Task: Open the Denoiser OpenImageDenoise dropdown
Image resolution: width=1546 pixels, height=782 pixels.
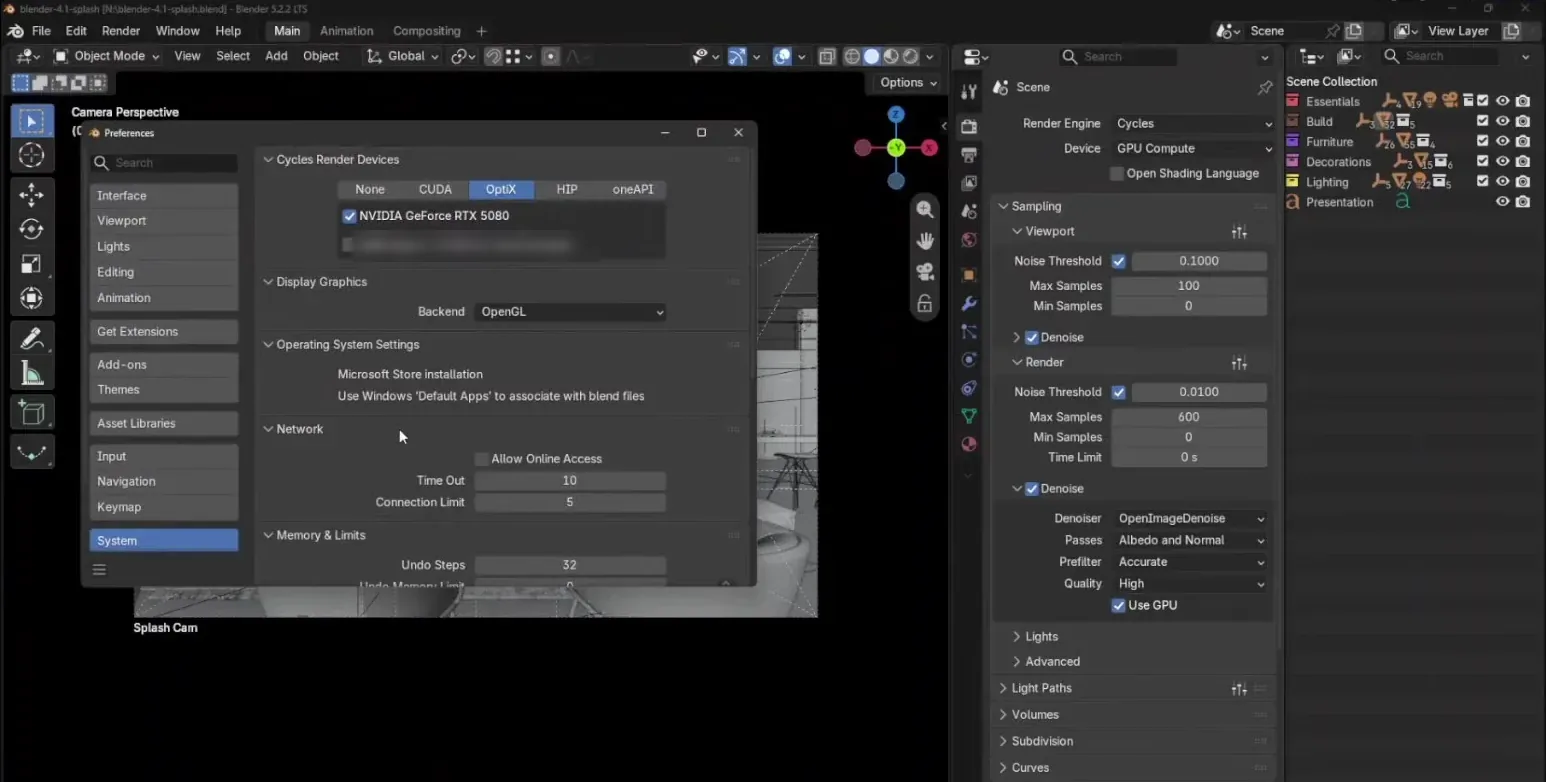Action: pos(1190,519)
